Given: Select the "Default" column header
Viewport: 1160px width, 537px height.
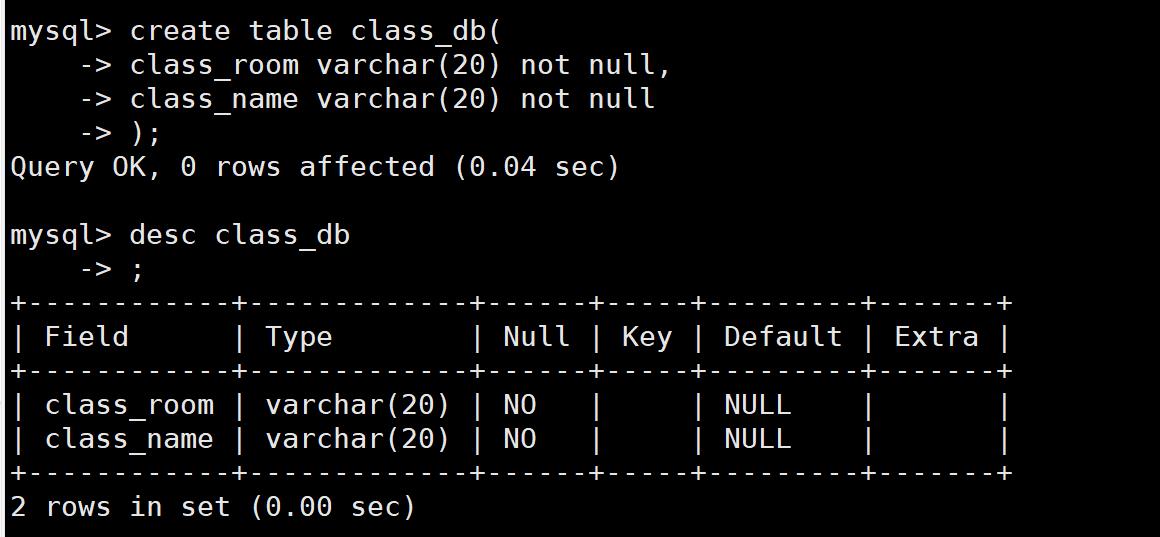Looking at the screenshot, I should point(782,337).
